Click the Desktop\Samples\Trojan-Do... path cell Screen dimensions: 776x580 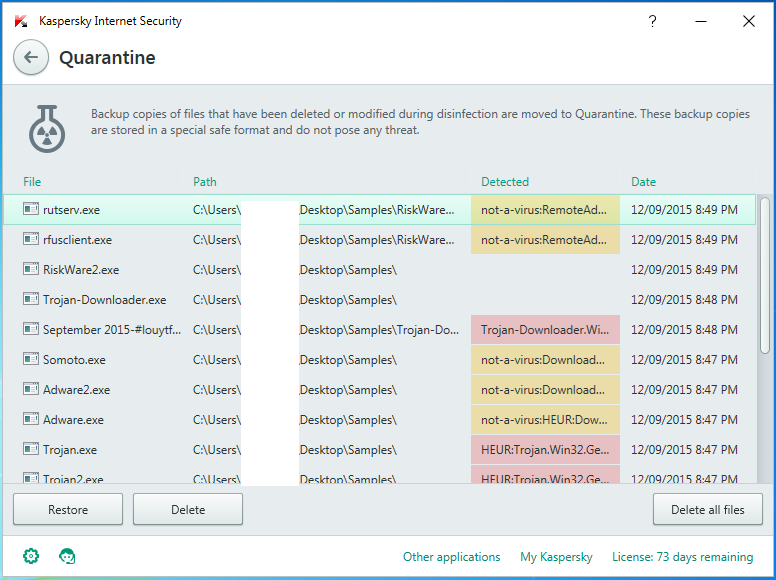pyautogui.click(x=327, y=330)
